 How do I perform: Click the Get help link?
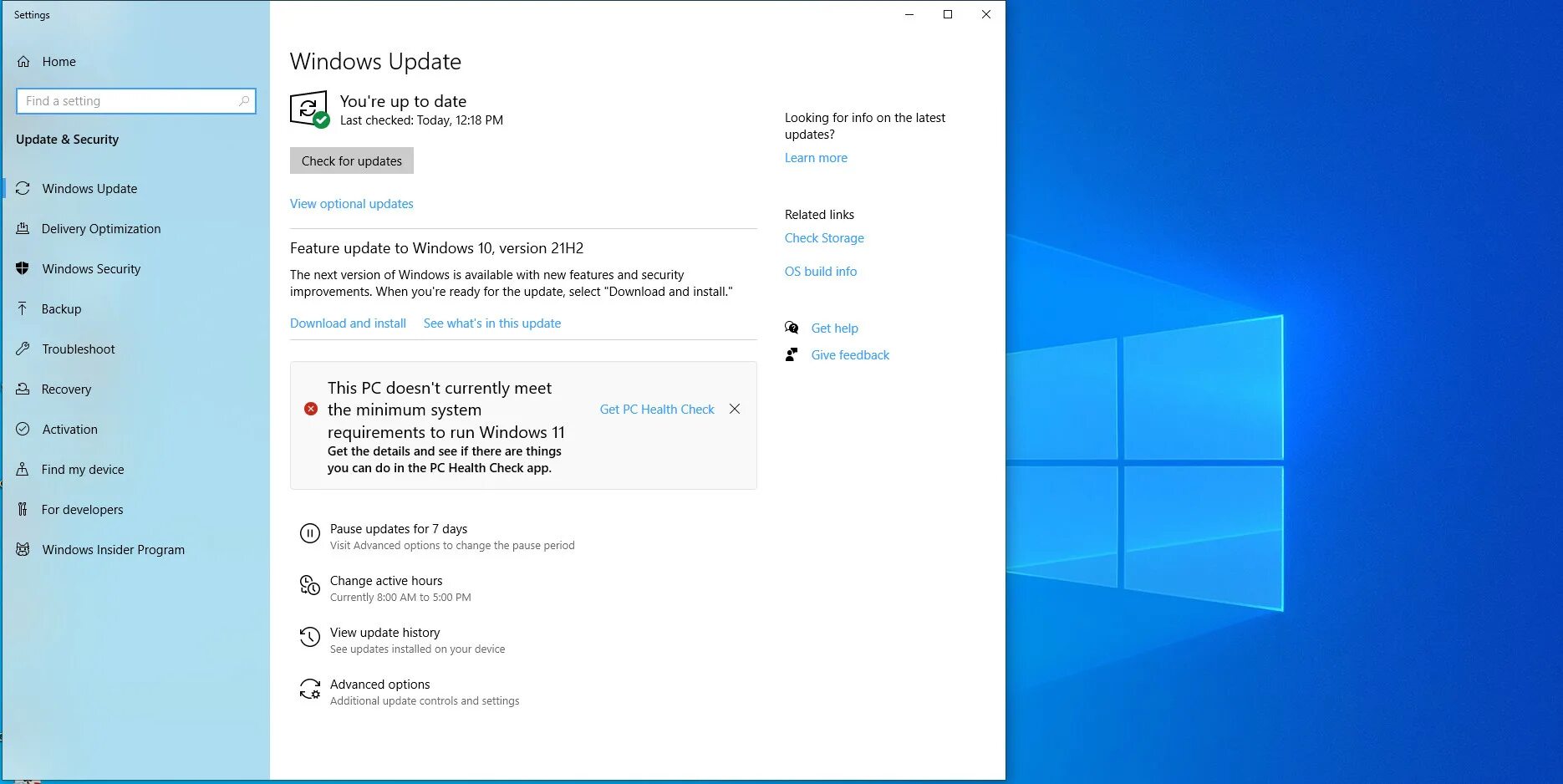pyautogui.click(x=834, y=328)
